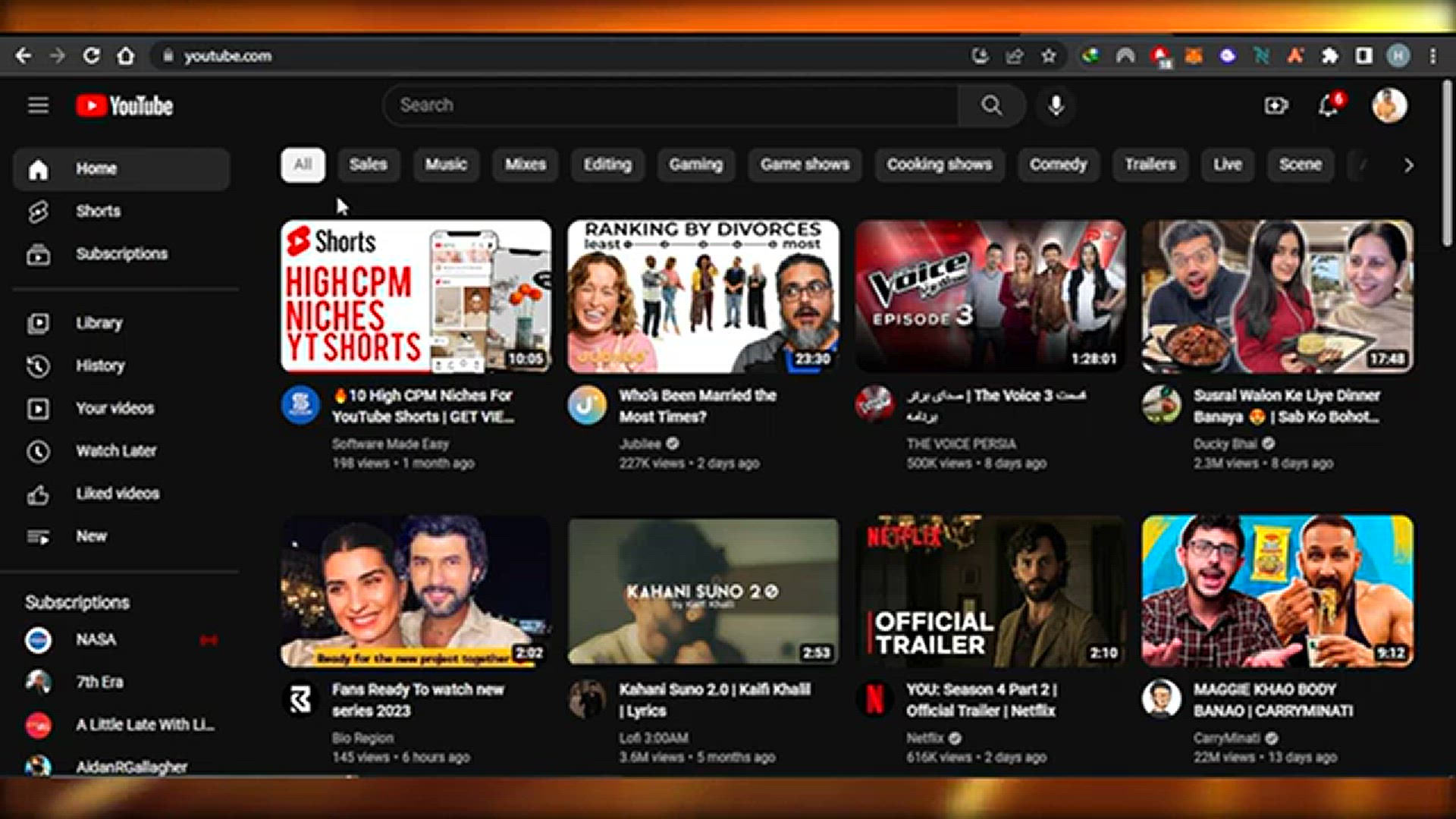This screenshot has height=819, width=1456.
Task: Open the hamburger guide menu
Action: 38,105
